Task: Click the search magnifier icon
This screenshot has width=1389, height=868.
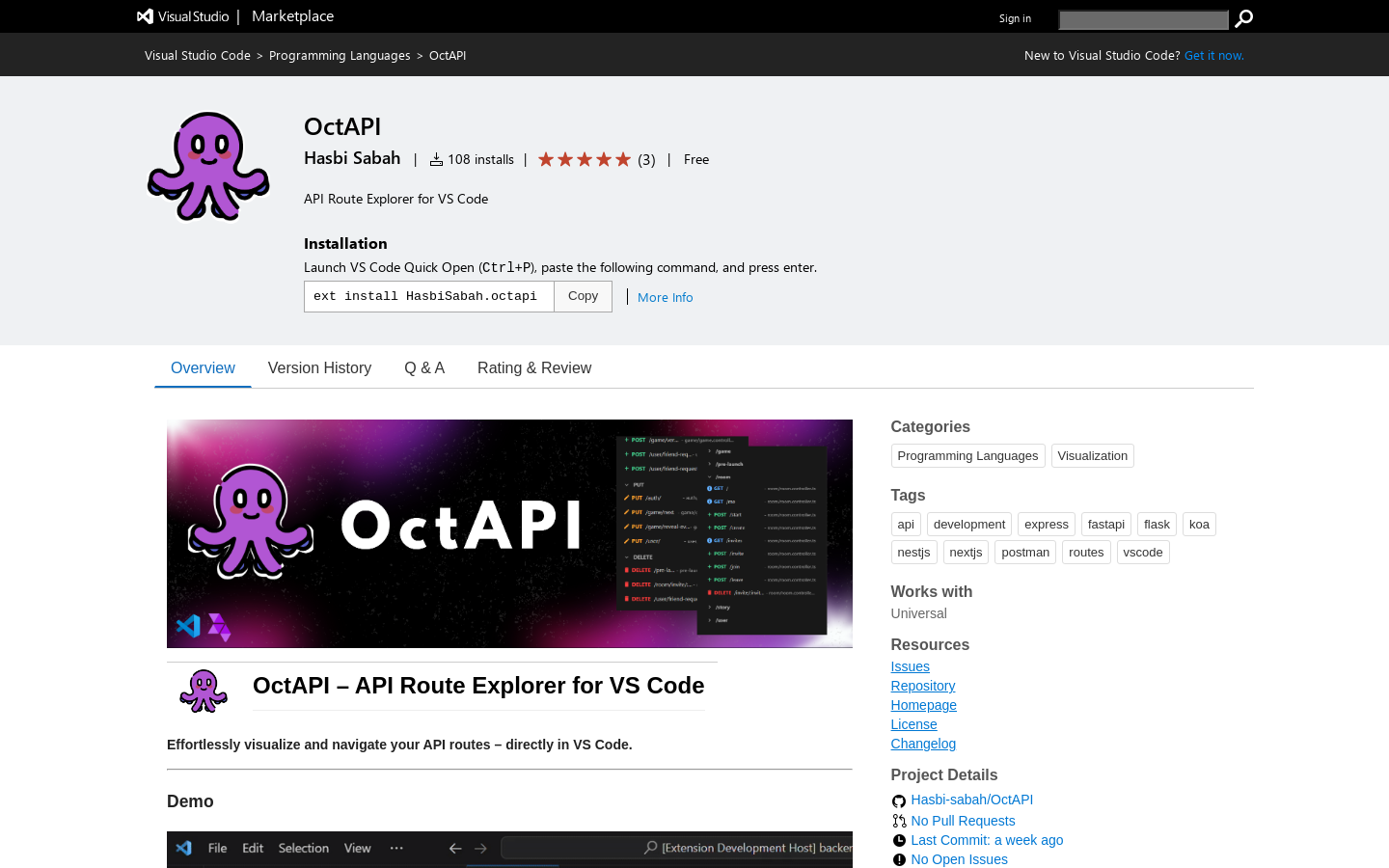Action: tap(1244, 18)
